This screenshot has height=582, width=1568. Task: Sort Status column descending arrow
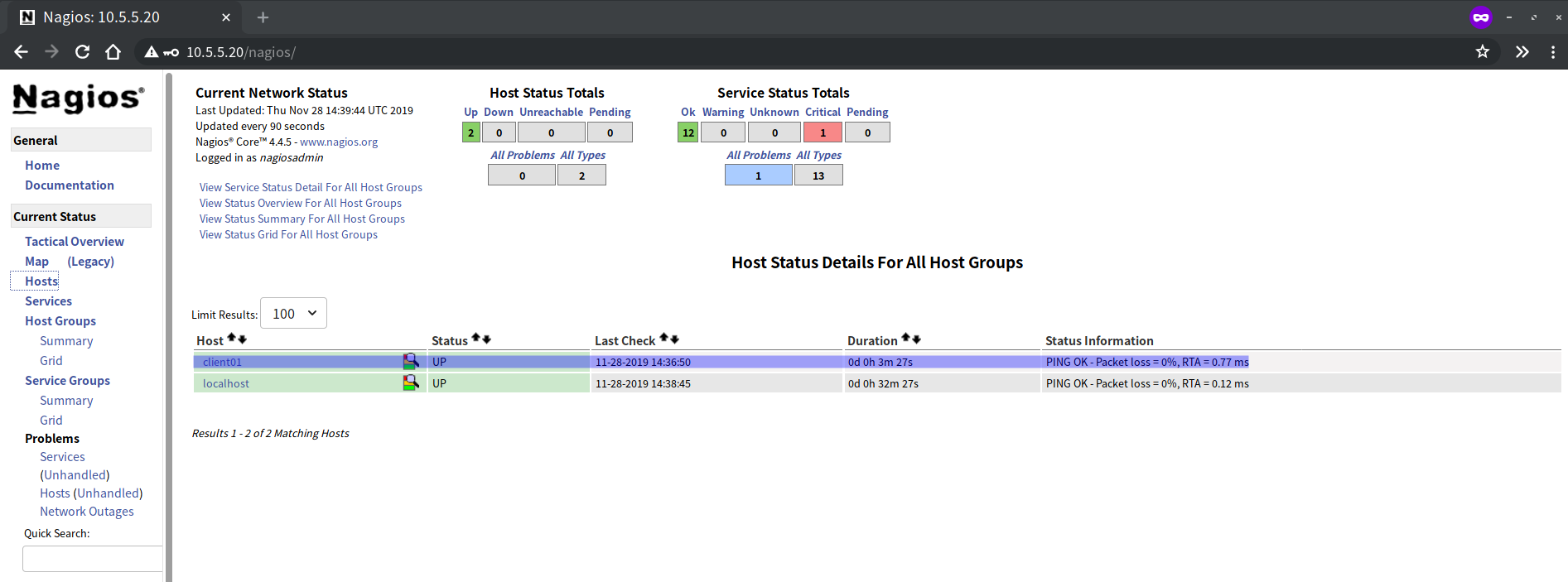pyautogui.click(x=486, y=339)
